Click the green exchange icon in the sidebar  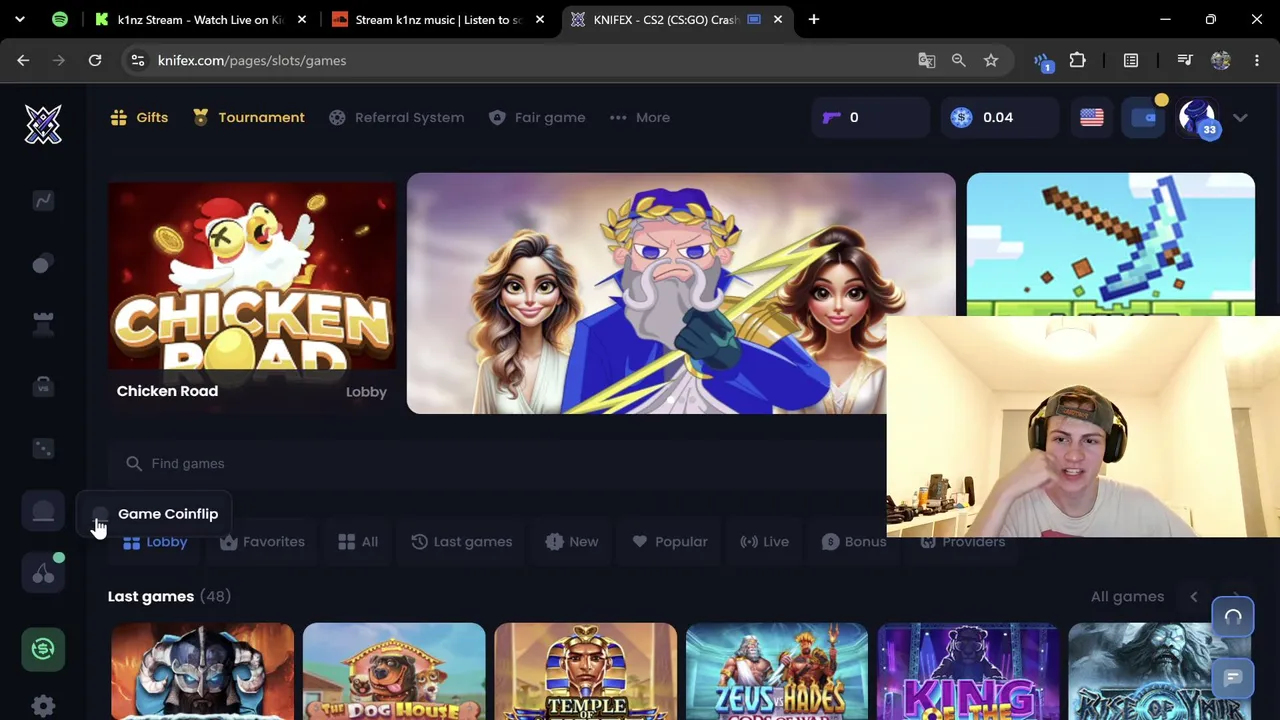tap(43, 649)
